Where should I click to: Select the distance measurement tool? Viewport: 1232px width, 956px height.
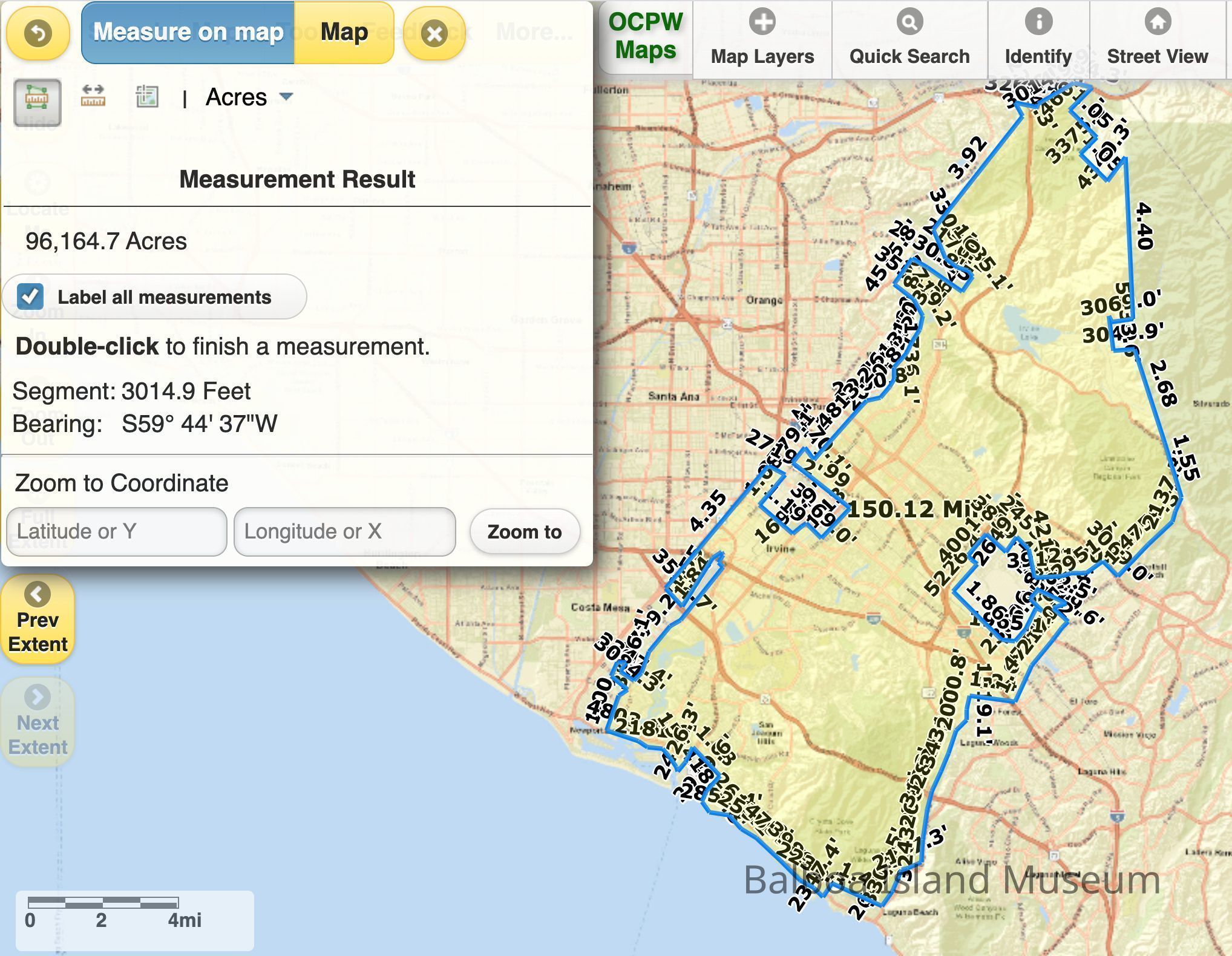coord(93,97)
